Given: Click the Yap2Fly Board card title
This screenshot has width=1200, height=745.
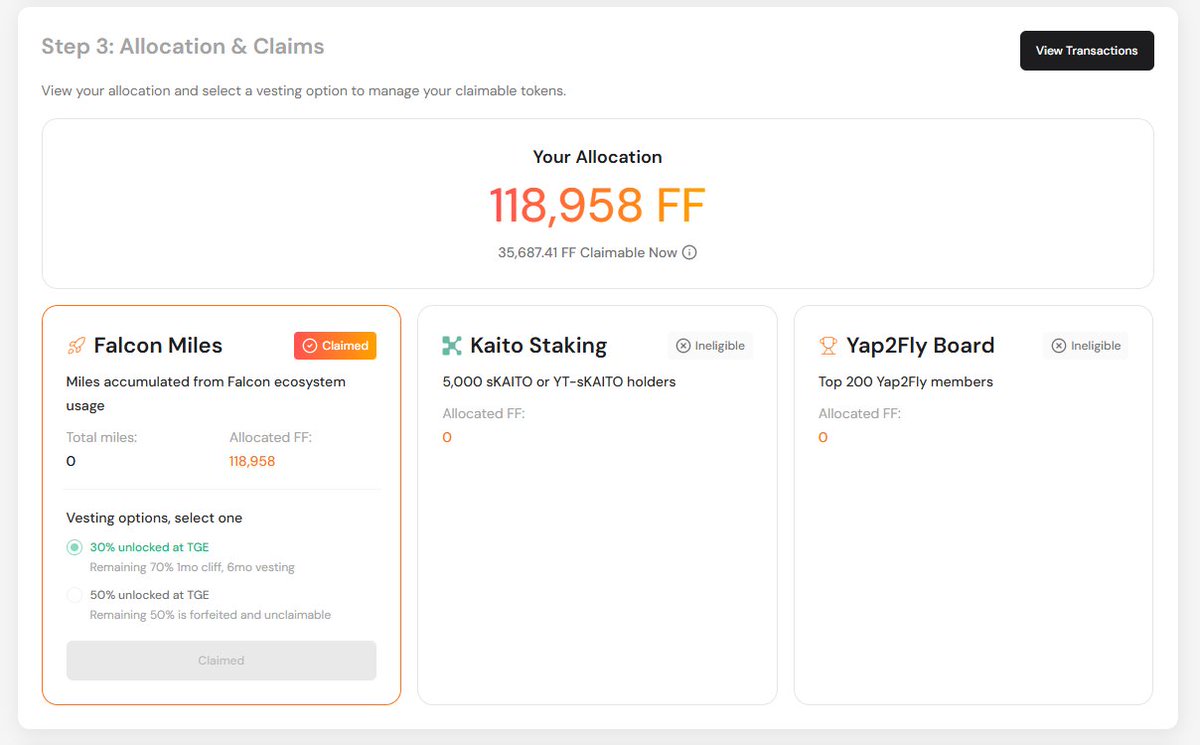Looking at the screenshot, I should tap(920, 346).
